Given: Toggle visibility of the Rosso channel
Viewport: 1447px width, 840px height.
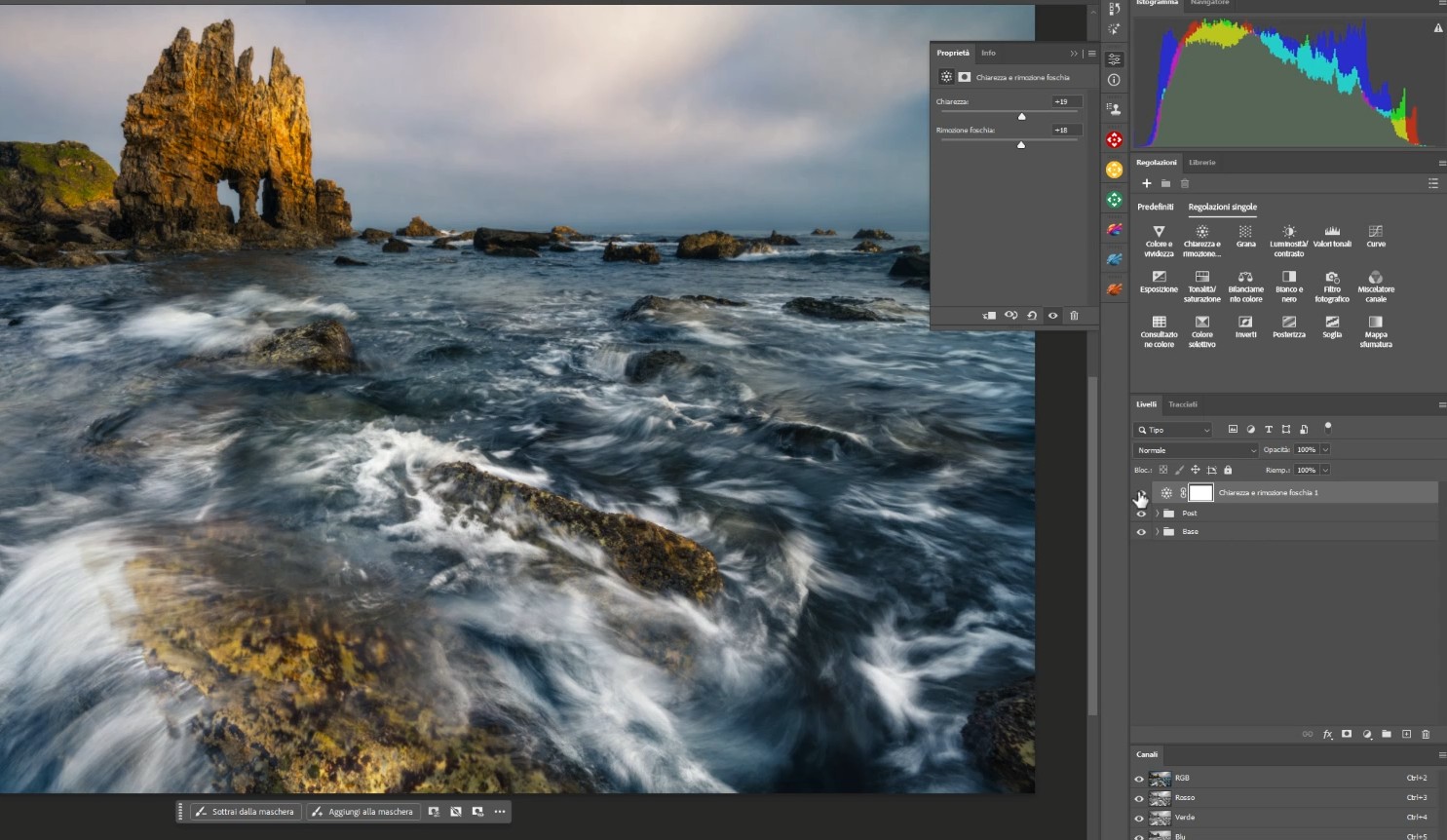Looking at the screenshot, I should (1139, 798).
